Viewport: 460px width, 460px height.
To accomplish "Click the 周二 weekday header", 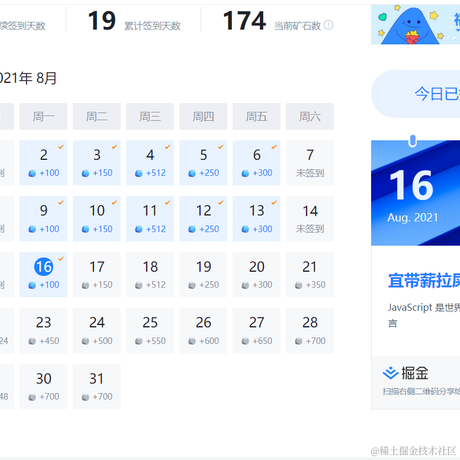I will (97, 116).
